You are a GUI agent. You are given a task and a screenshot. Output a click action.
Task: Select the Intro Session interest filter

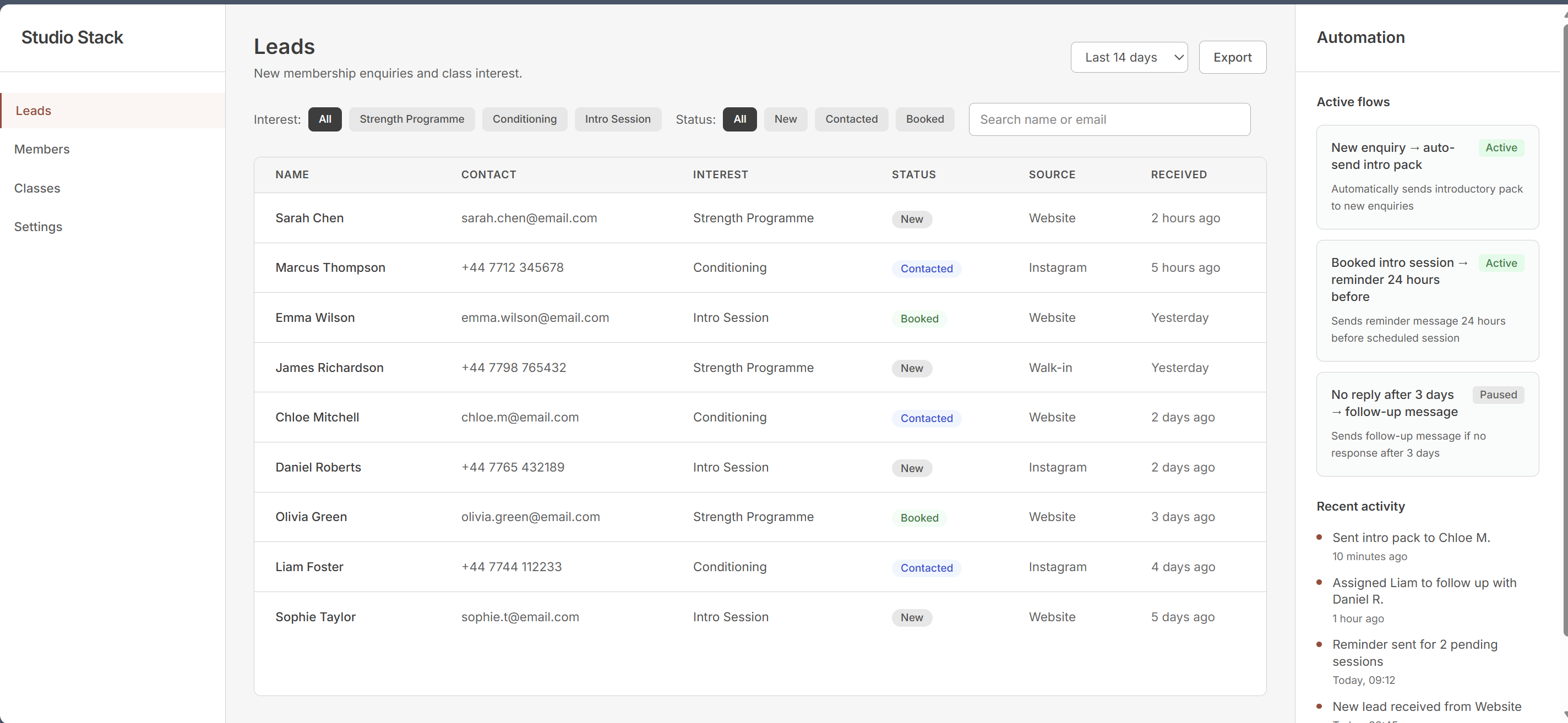[618, 119]
